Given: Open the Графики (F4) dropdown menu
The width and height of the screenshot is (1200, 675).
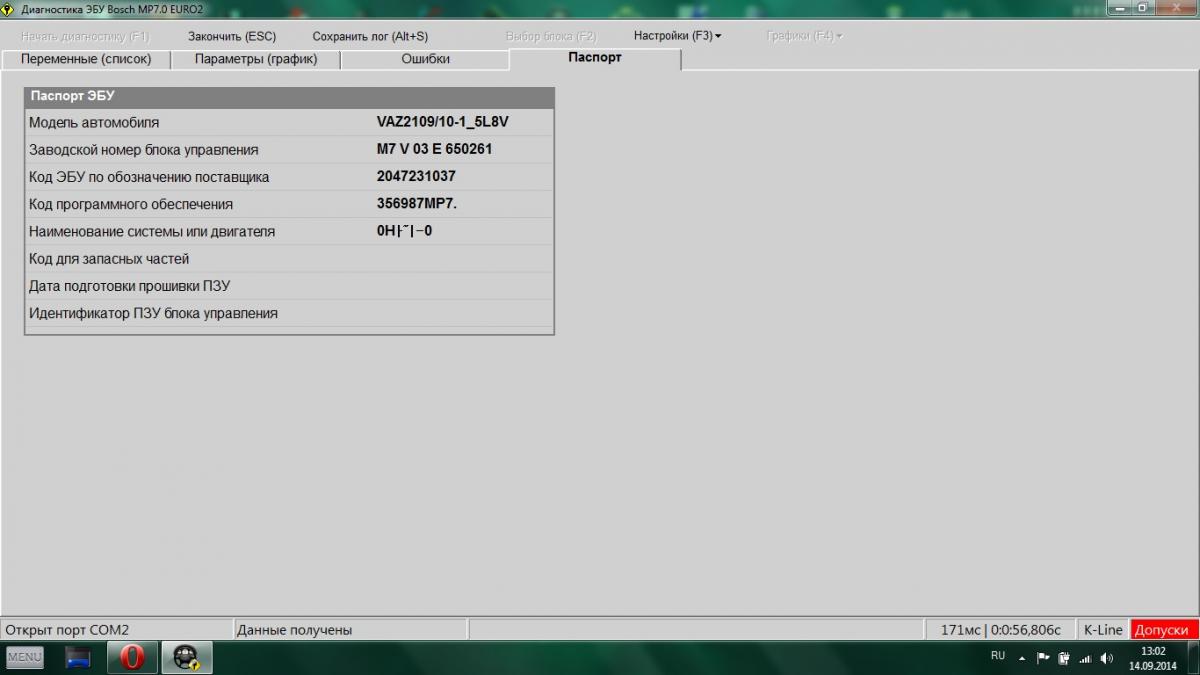Looking at the screenshot, I should point(804,36).
